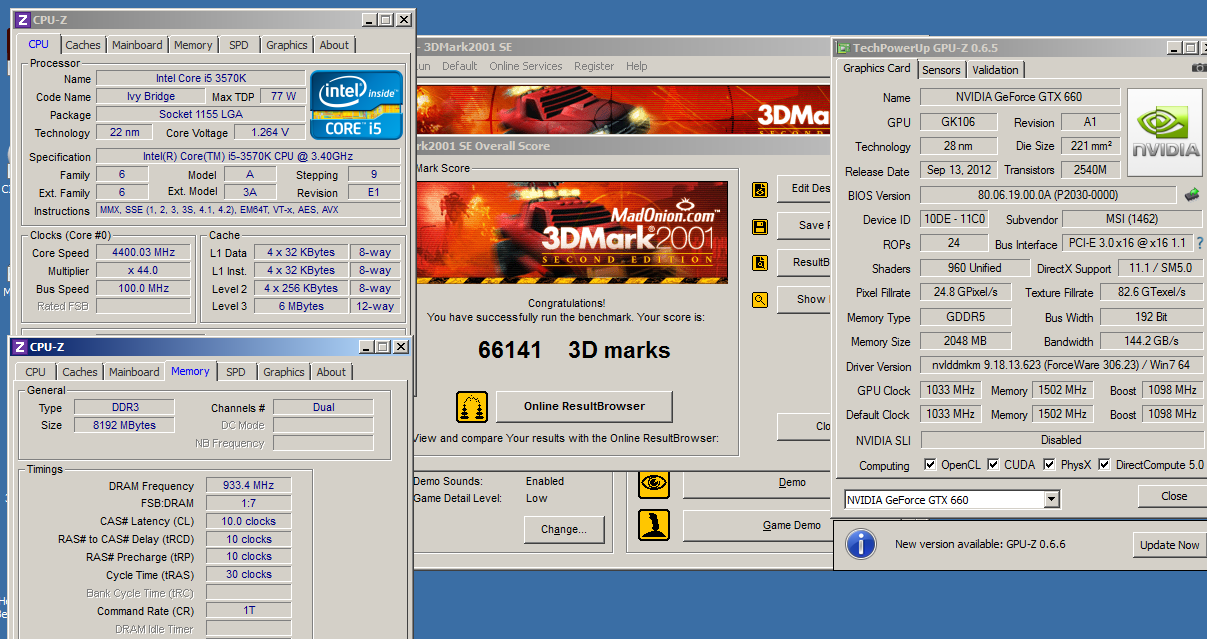Open the SPD tab in top CPU-Z window
Image resolution: width=1207 pixels, height=639 pixels.
tap(239, 45)
